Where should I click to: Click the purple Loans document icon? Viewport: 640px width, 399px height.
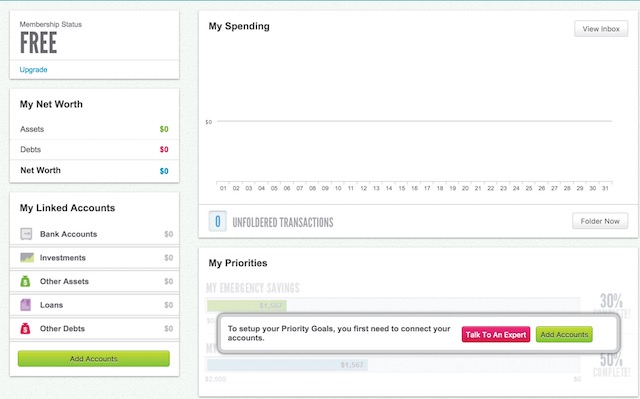[x=26, y=305]
